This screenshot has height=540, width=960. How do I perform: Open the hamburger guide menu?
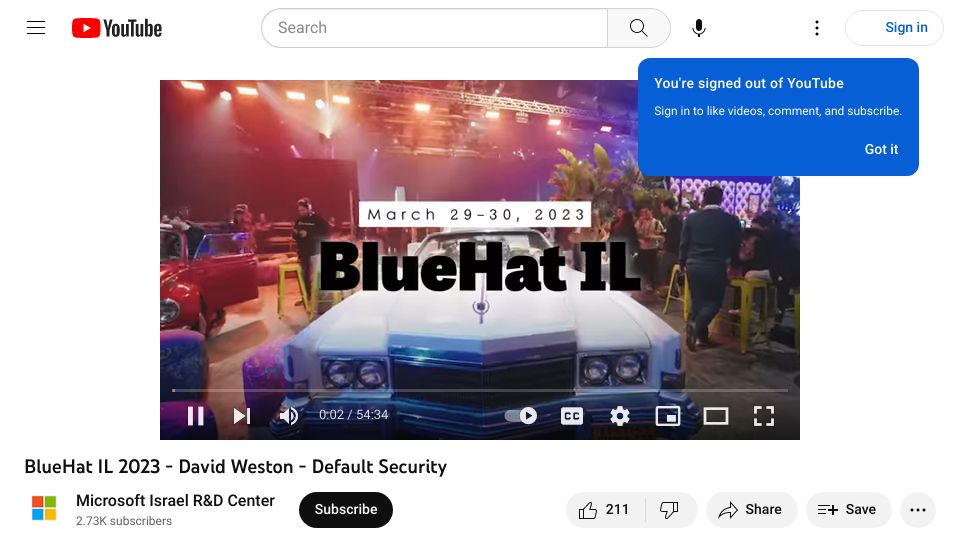click(36, 28)
